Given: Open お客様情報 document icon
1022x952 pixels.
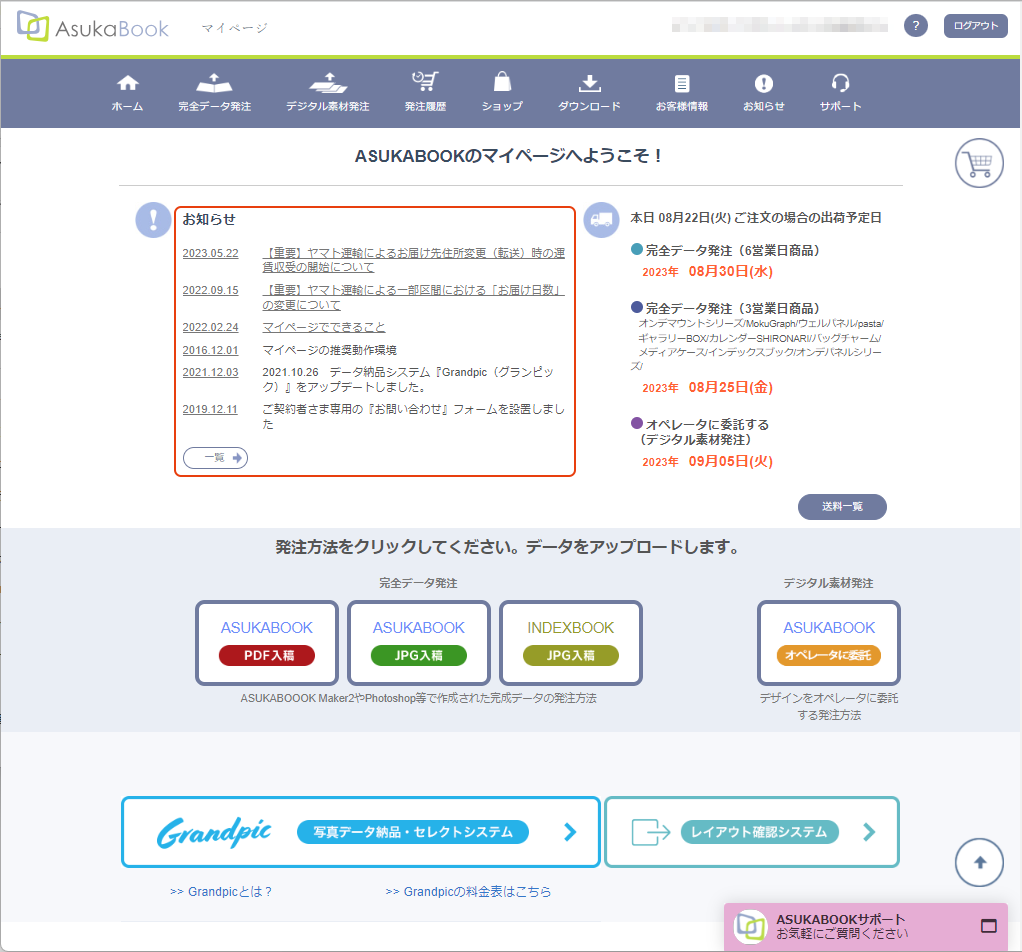Looking at the screenshot, I should 682,84.
